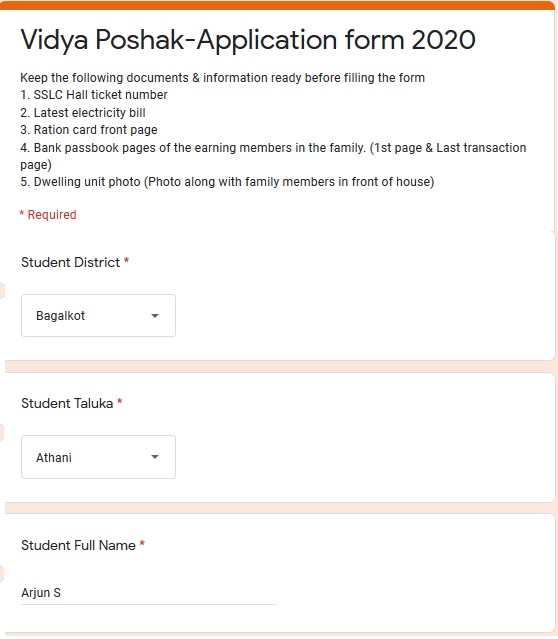Image resolution: width=558 pixels, height=639 pixels.
Task: Click the Latest electricity bill line
Action: tap(83, 112)
